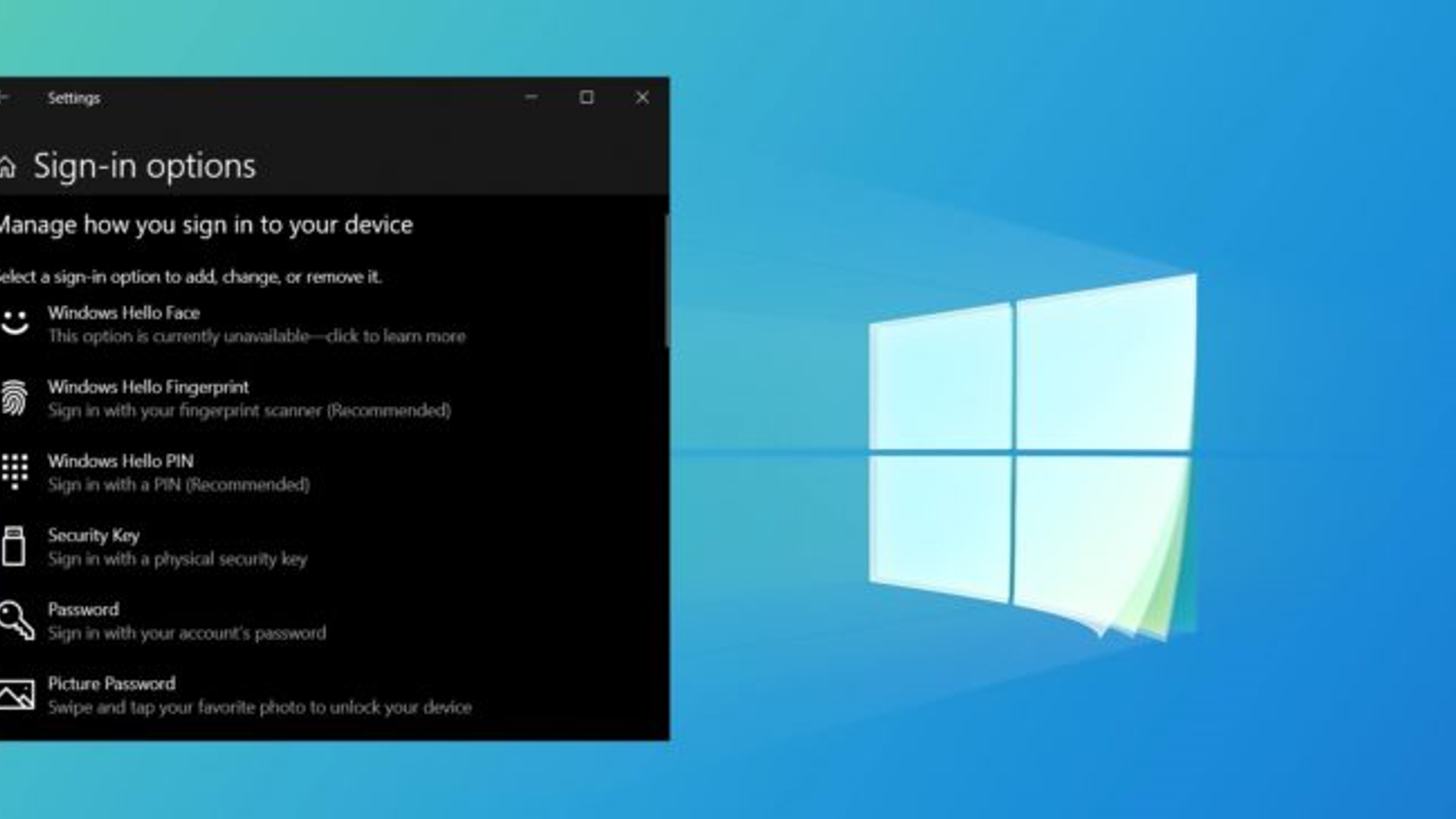Click the Picture Password image icon
The height and width of the screenshot is (819, 1456).
point(16,695)
